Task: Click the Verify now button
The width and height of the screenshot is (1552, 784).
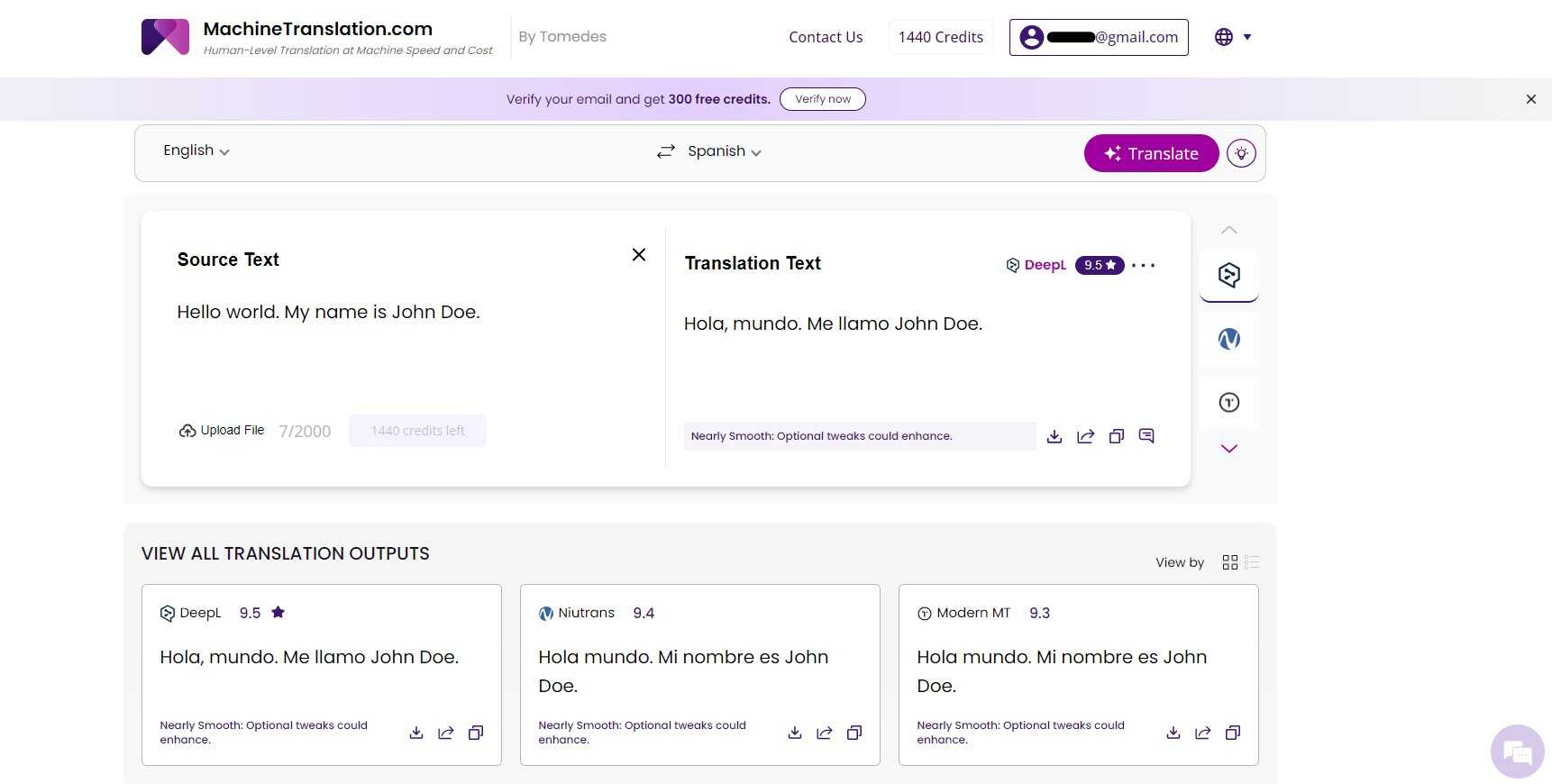Action: click(x=822, y=99)
